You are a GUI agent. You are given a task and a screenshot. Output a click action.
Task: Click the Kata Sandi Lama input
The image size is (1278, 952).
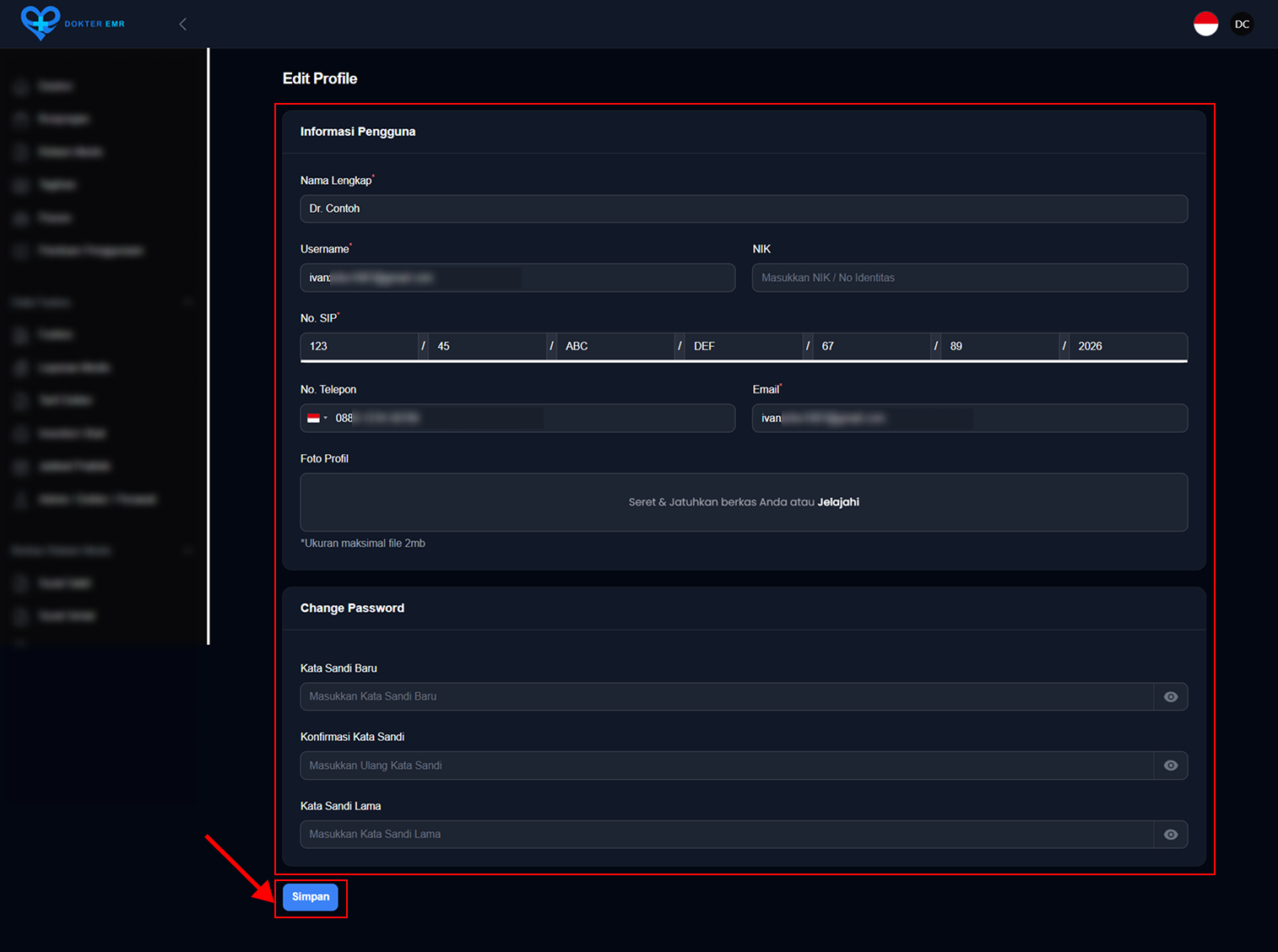coord(727,834)
